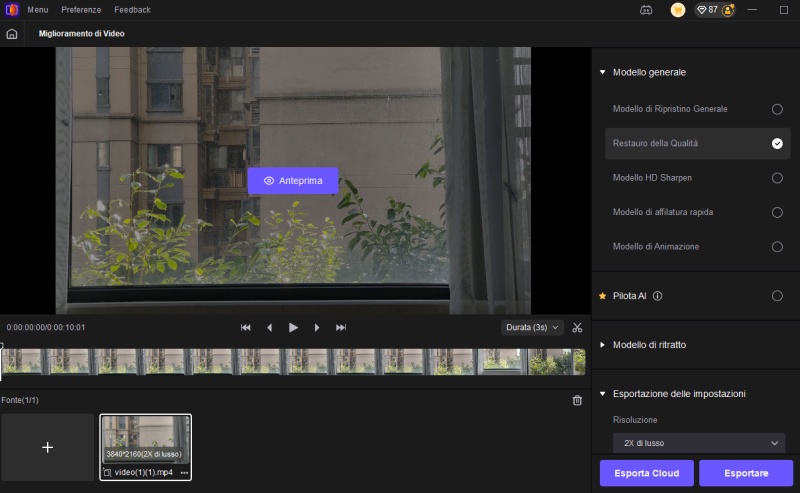Collapse the Modello generale section
The image size is (800, 493).
tap(603, 72)
